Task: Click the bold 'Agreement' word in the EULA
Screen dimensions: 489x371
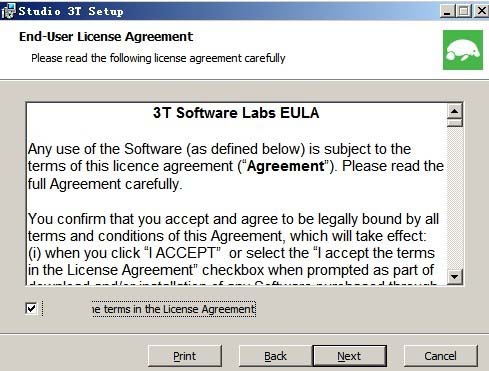Action: [x=286, y=166]
